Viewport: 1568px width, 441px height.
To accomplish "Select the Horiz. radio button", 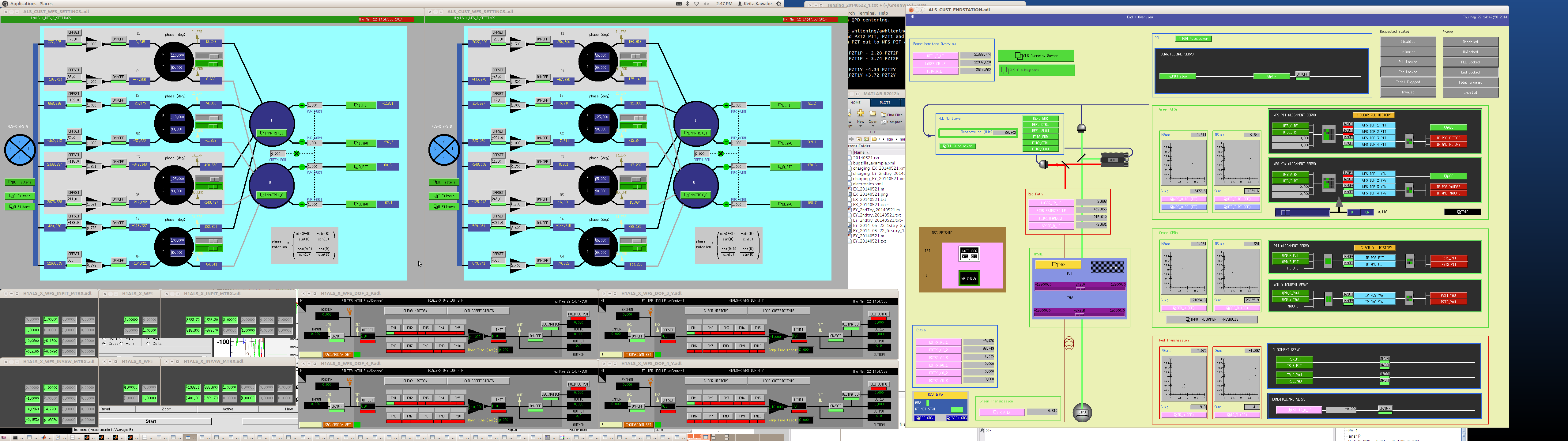I will [122, 344].
